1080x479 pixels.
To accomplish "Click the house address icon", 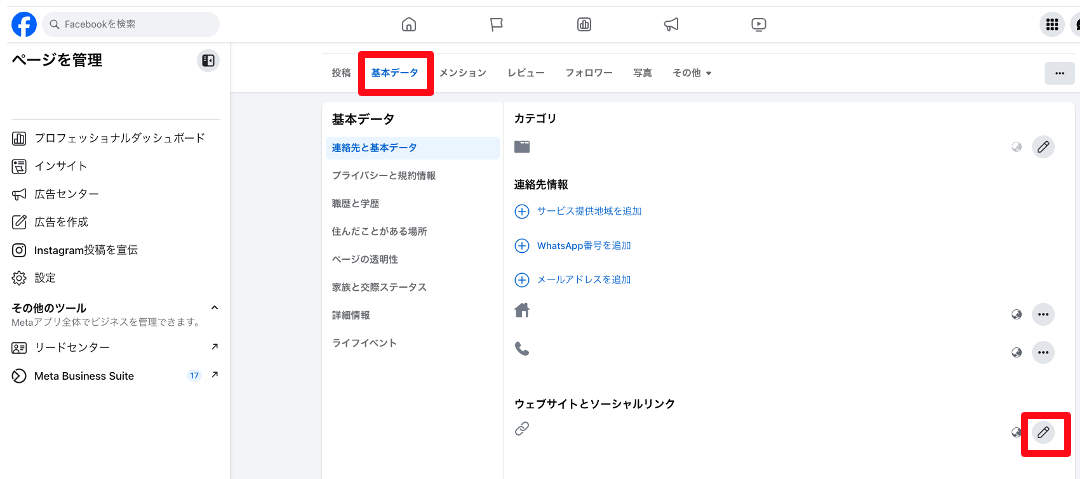I will [523, 310].
